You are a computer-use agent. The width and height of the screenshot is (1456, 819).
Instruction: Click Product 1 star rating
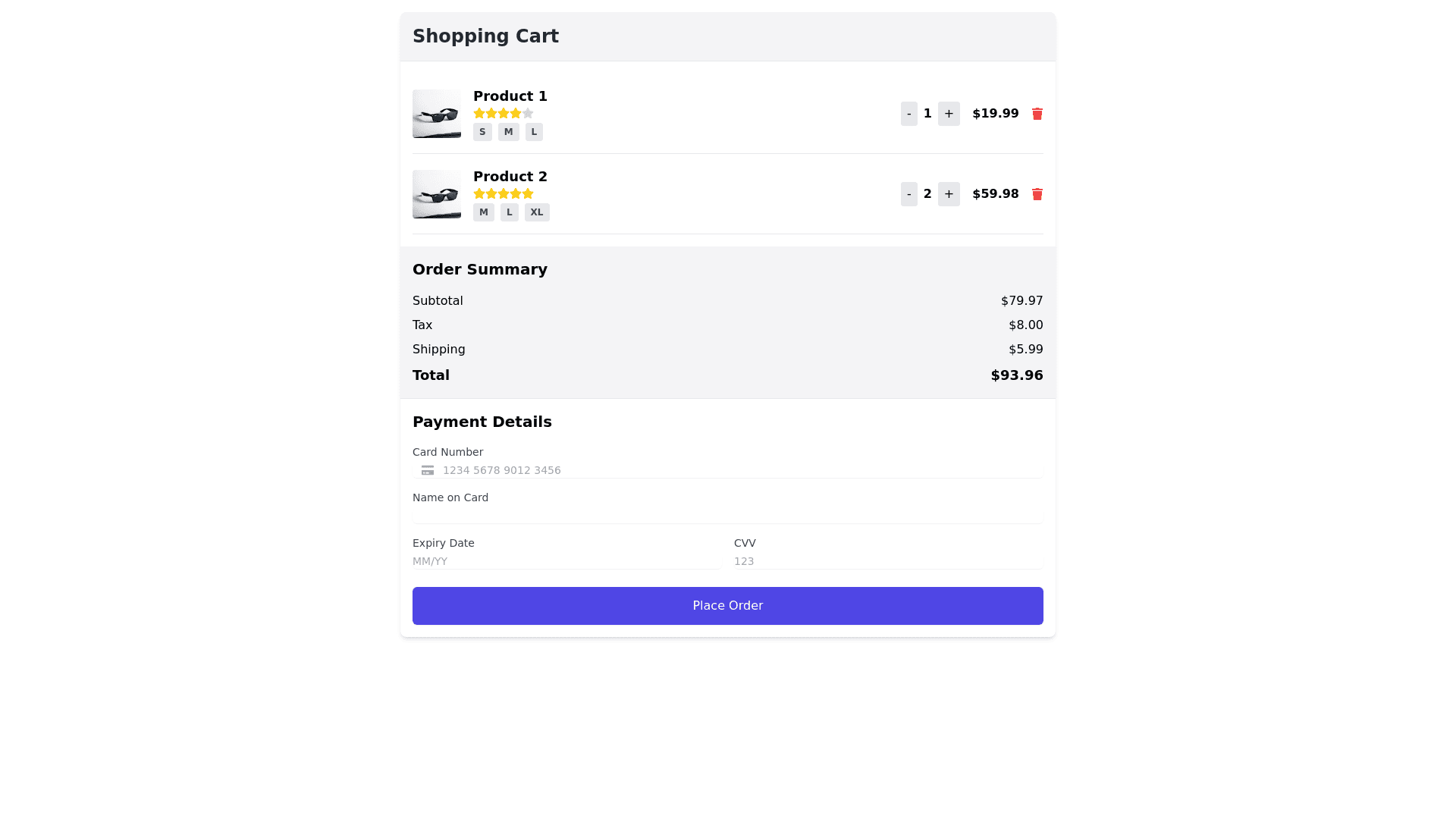pyautogui.click(x=504, y=113)
